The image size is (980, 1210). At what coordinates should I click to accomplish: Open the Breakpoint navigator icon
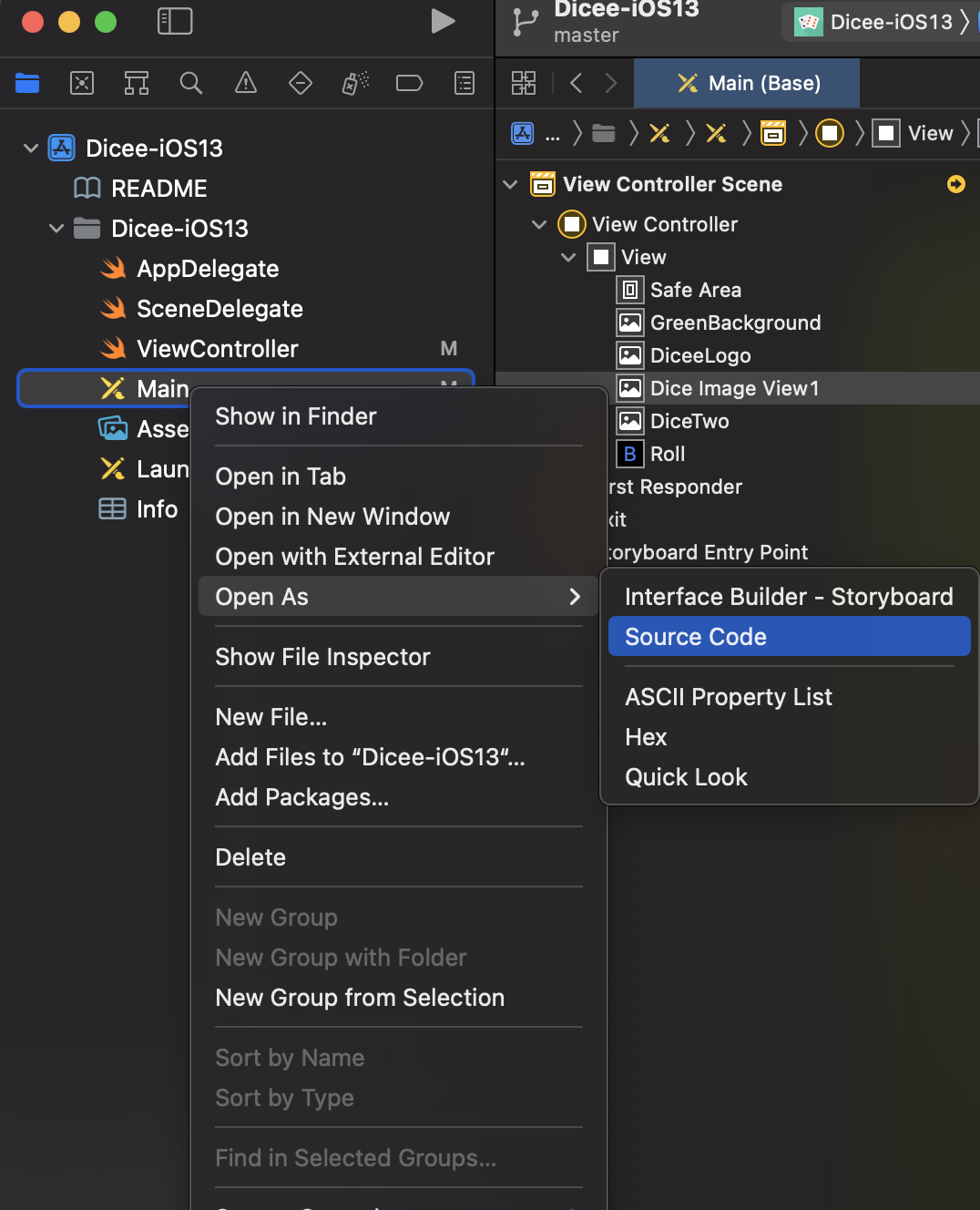[x=410, y=84]
